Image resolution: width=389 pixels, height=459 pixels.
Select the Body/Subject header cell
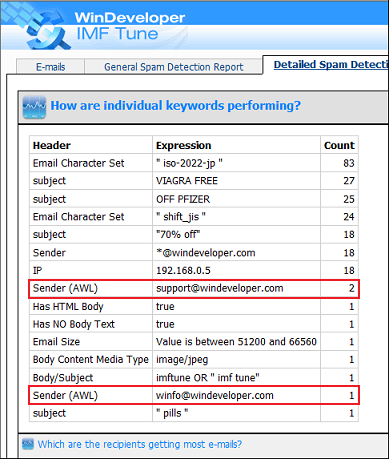pos(91,378)
